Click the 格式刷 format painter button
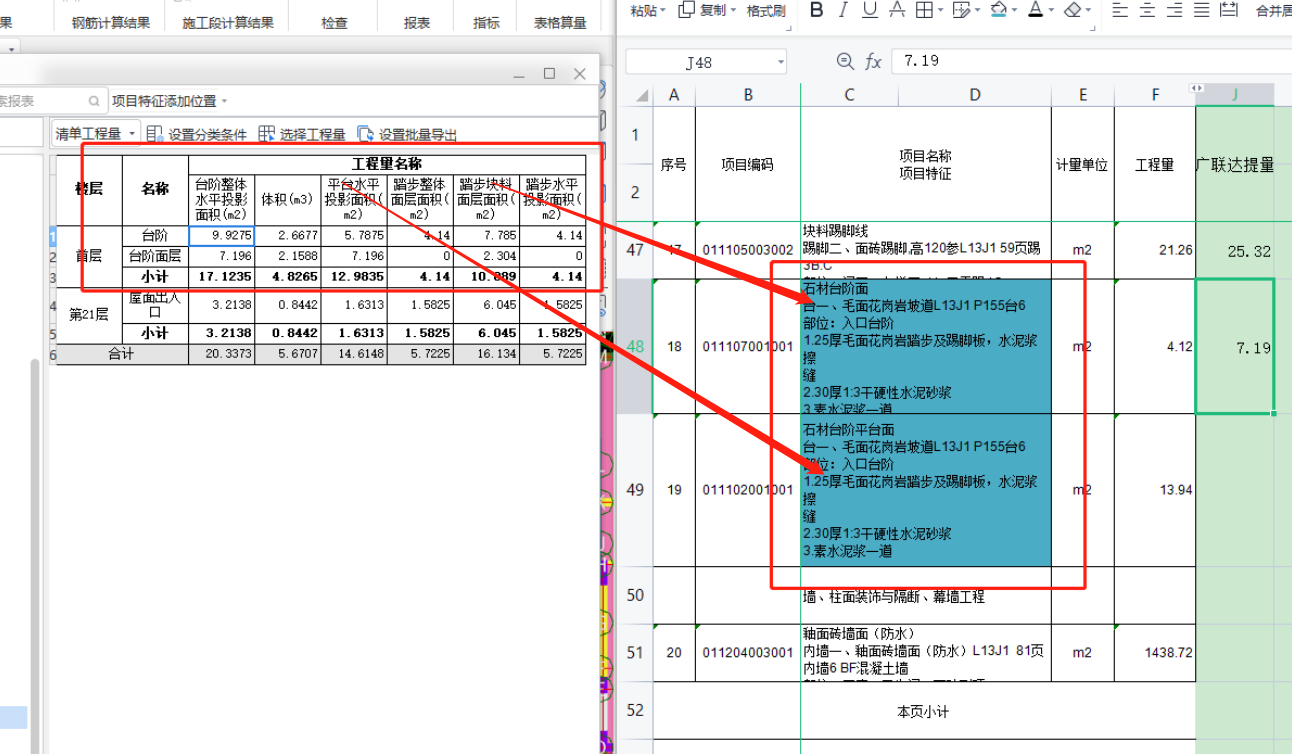The height and width of the screenshot is (754, 1292). pos(766,10)
